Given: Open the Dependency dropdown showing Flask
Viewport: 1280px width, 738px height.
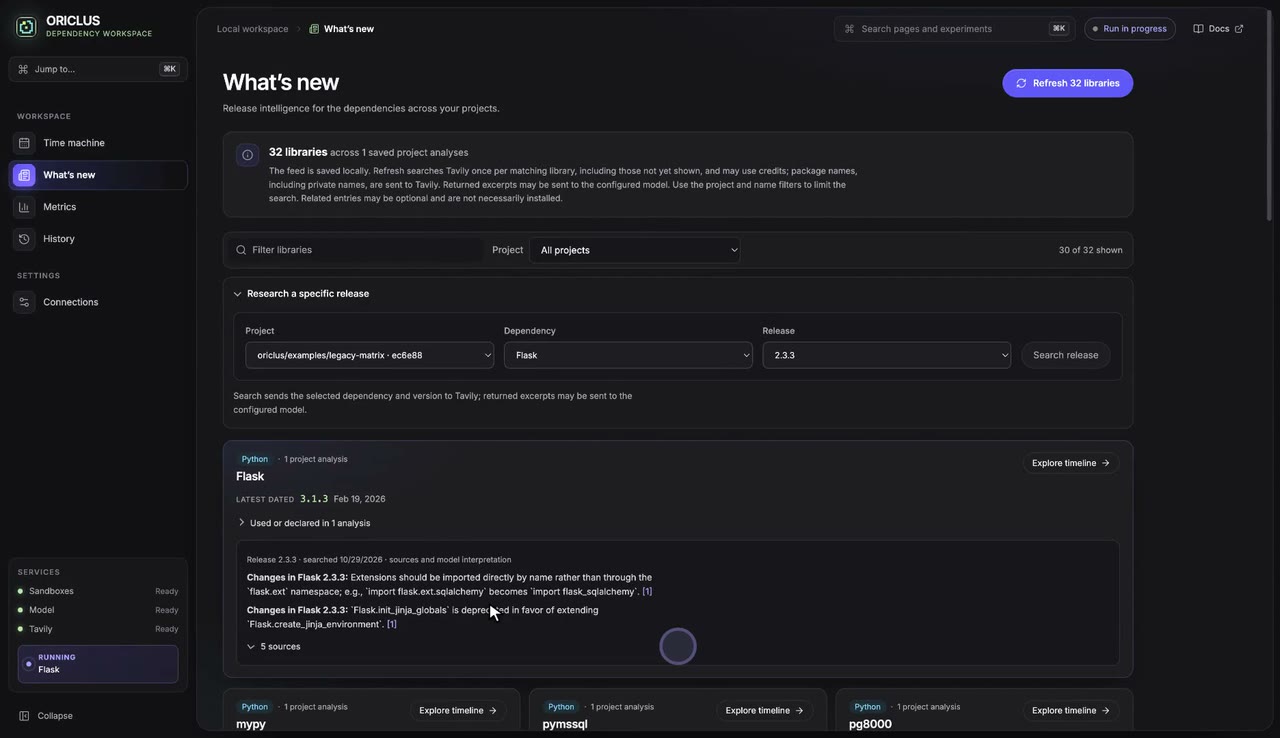Looking at the screenshot, I should tap(628, 355).
